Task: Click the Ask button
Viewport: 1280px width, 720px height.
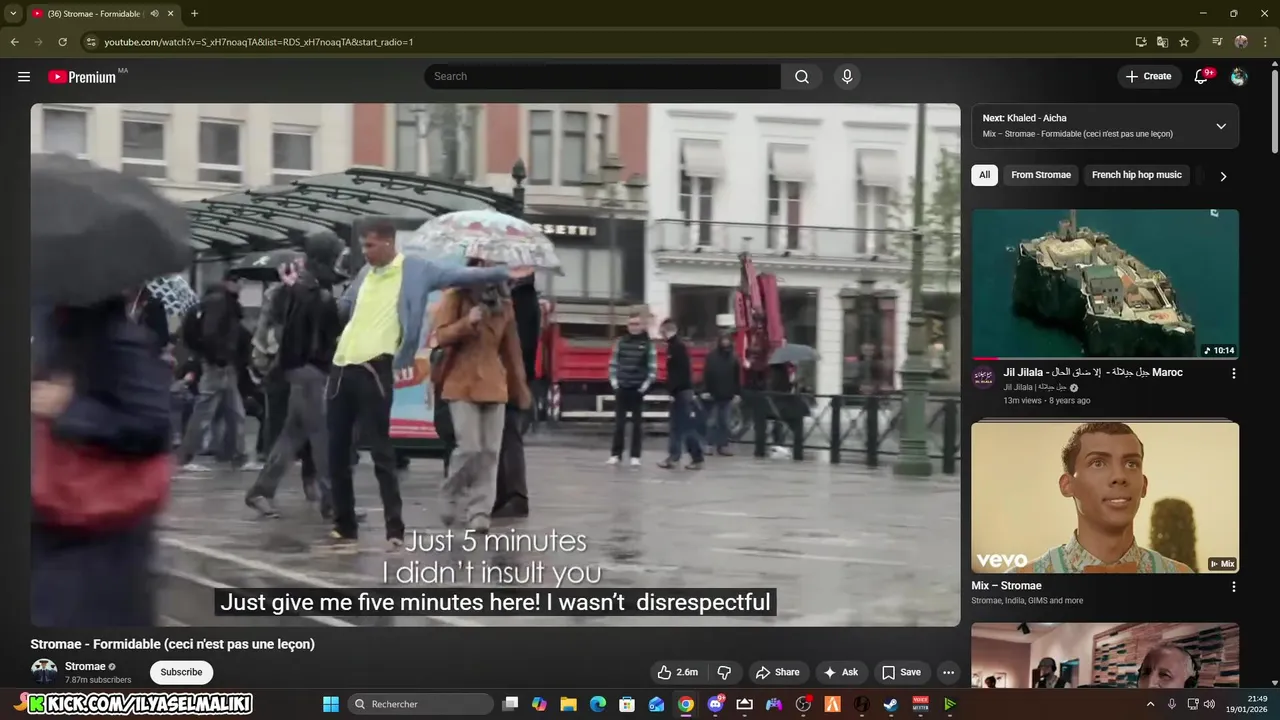Action: click(x=840, y=672)
